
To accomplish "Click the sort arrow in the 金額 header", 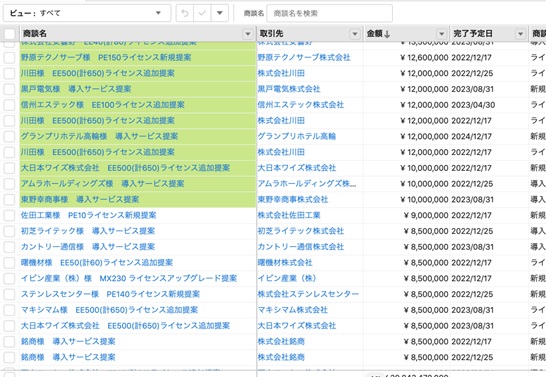I will [387, 34].
